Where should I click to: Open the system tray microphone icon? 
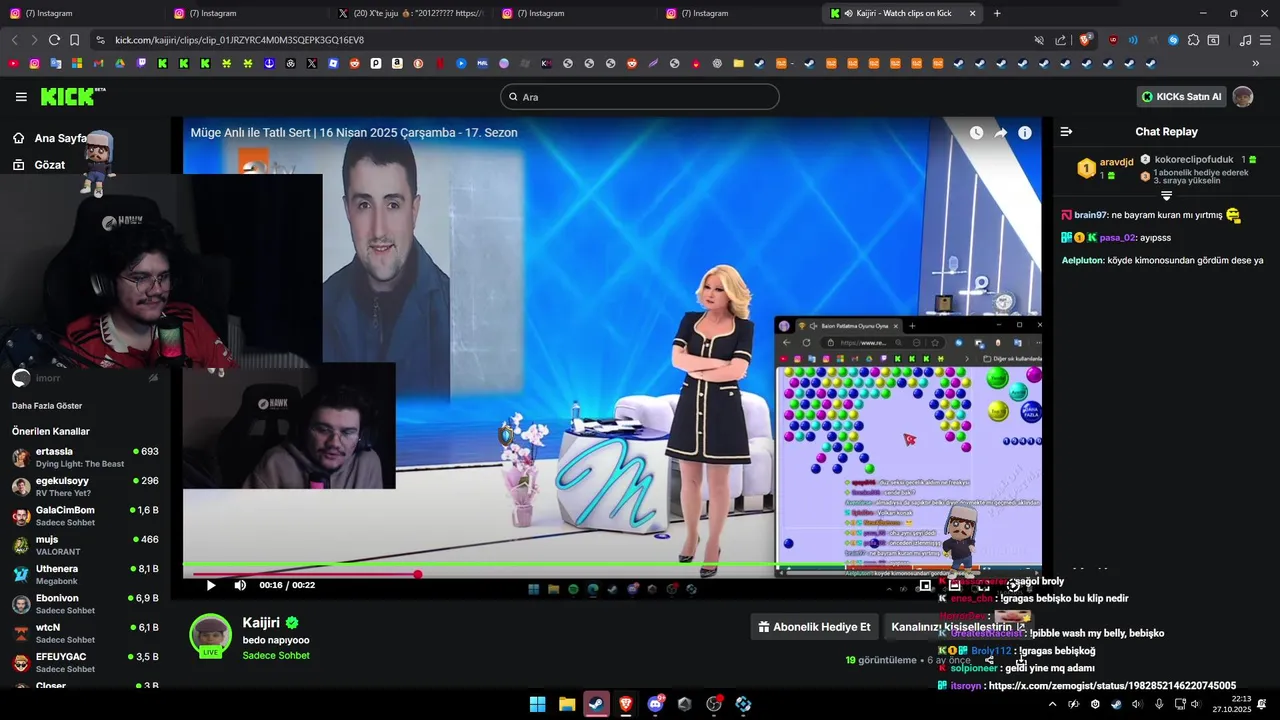(x=1158, y=704)
